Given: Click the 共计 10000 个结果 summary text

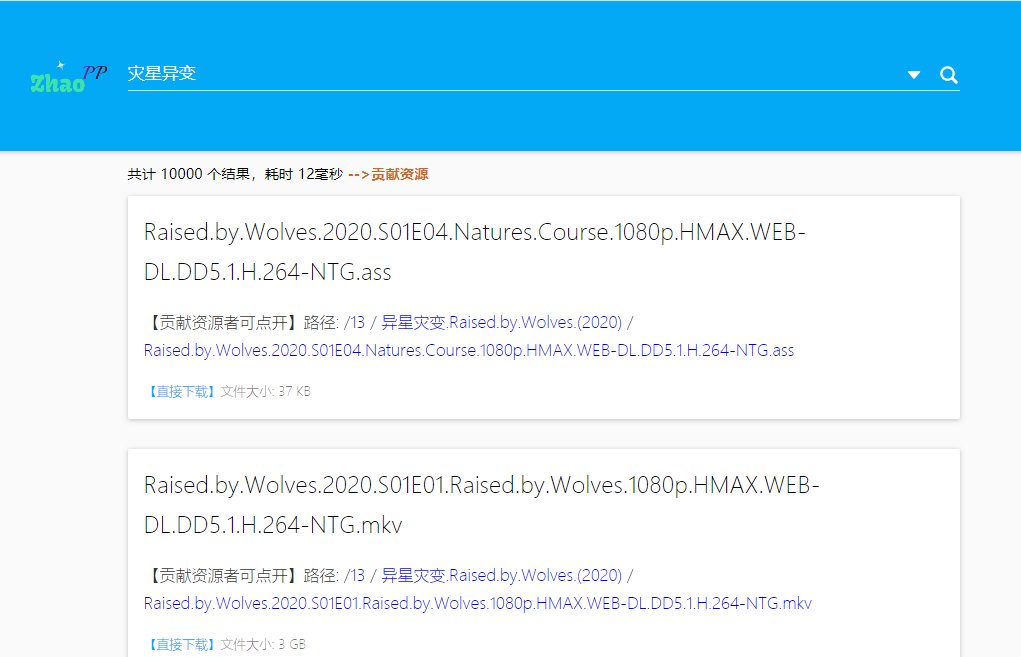Looking at the screenshot, I should (190, 173).
